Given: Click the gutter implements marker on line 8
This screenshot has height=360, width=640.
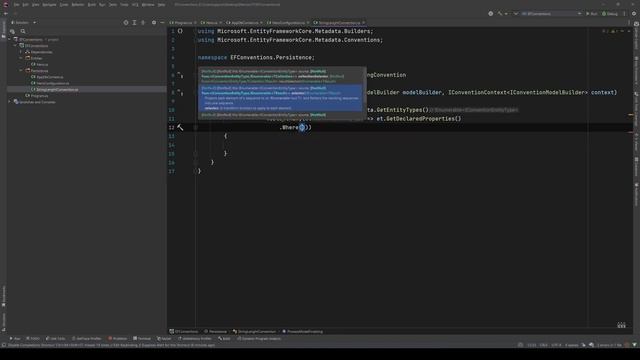Looking at the screenshot, I should (x=180, y=93).
